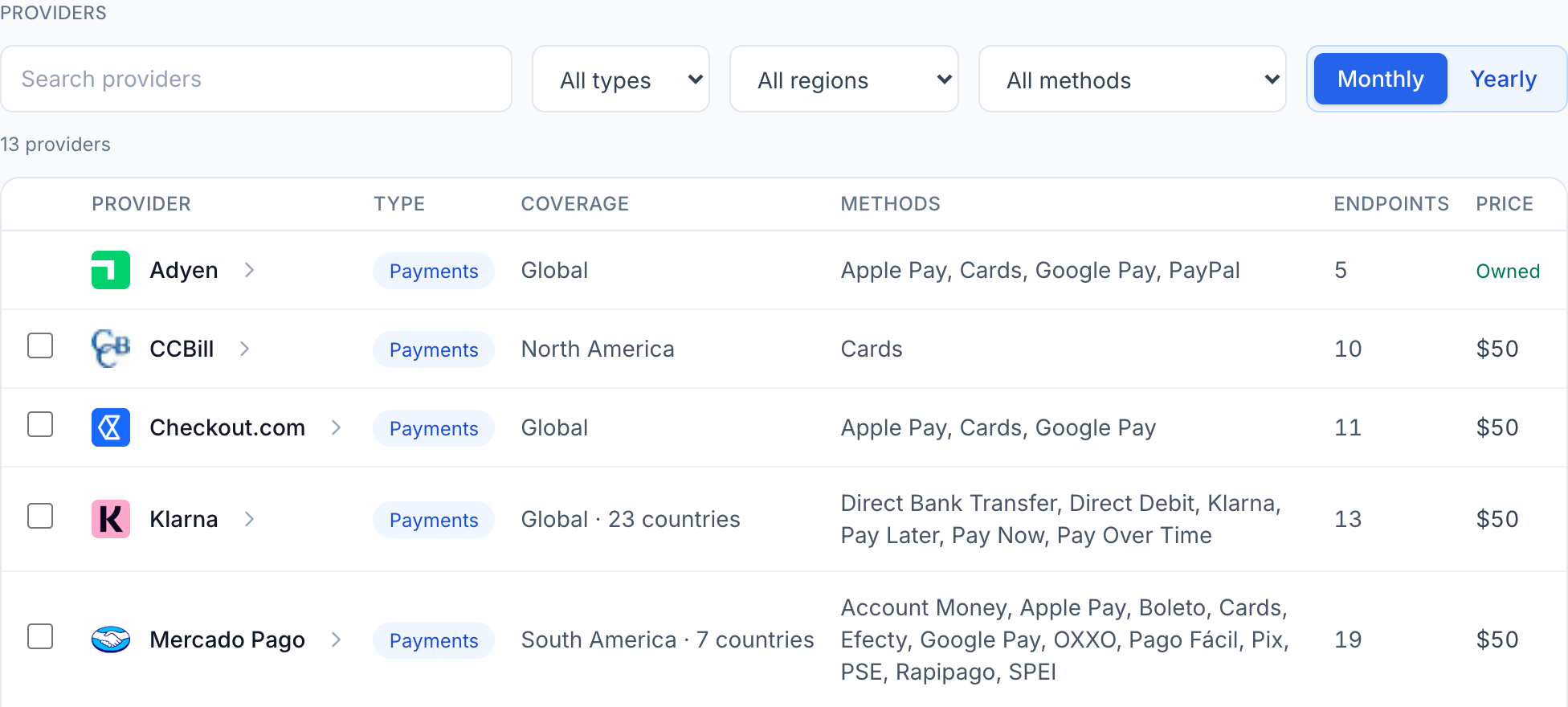Click the Adyen green logo icon
Screen dimensions: 1568x707
(x=111, y=270)
